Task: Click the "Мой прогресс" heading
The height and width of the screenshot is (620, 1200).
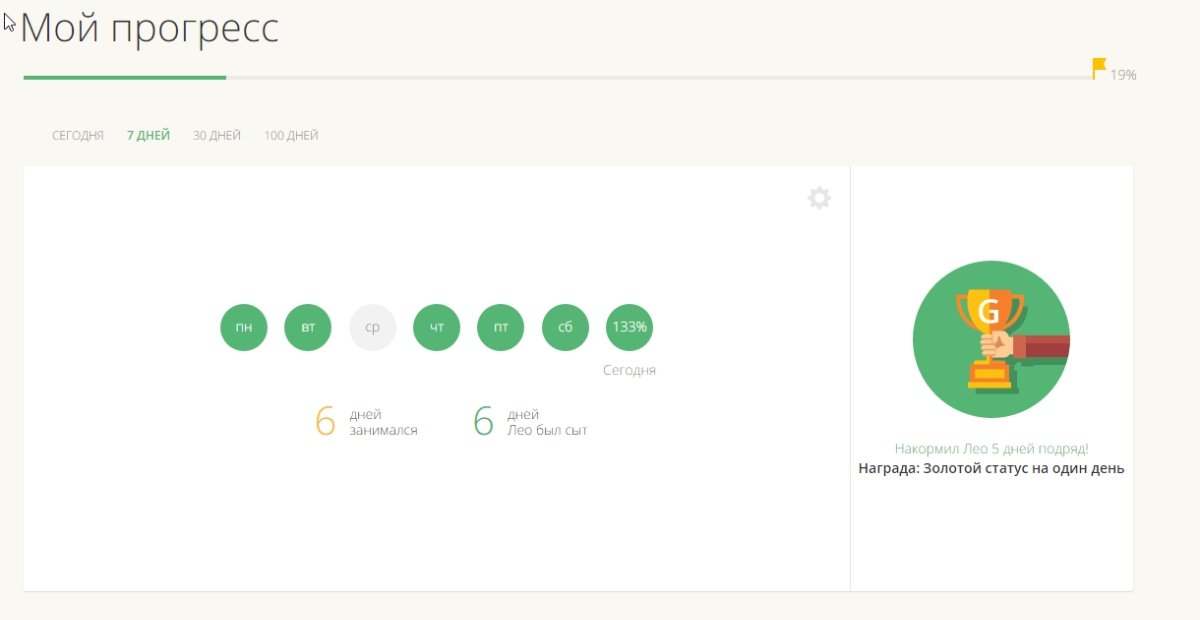Action: click(x=150, y=29)
